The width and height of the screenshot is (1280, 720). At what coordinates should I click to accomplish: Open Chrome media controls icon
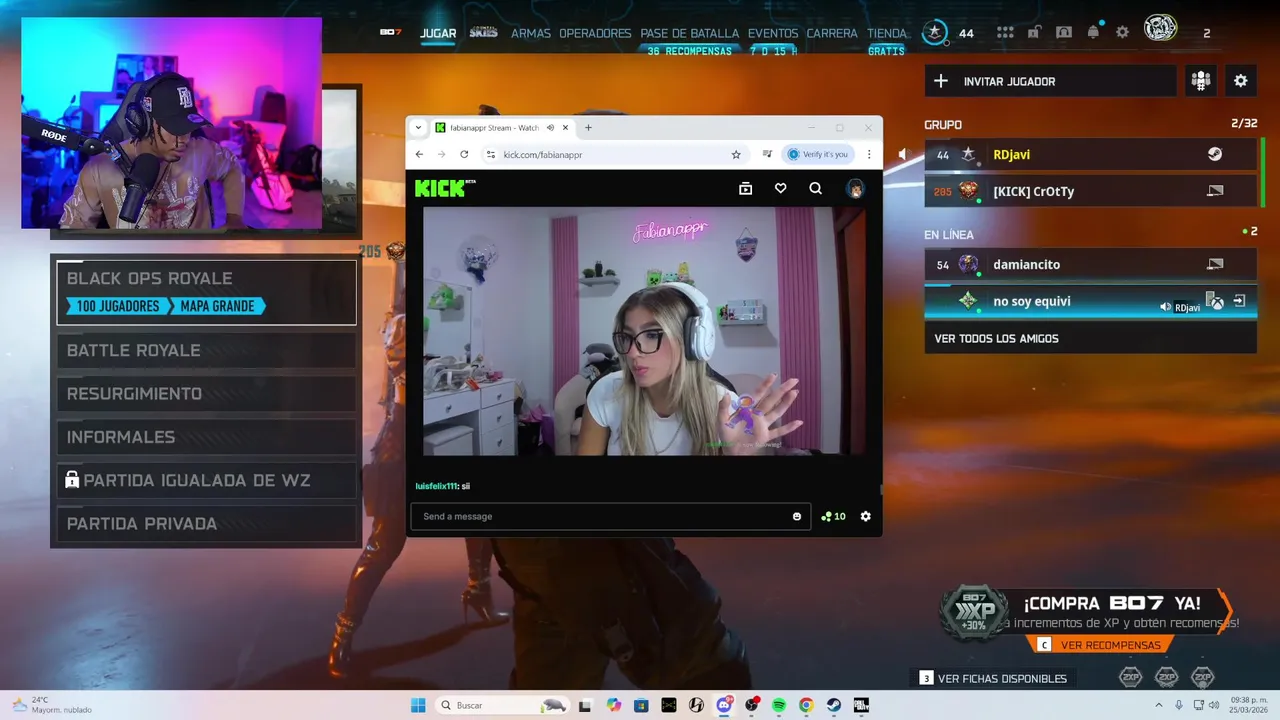tap(767, 154)
